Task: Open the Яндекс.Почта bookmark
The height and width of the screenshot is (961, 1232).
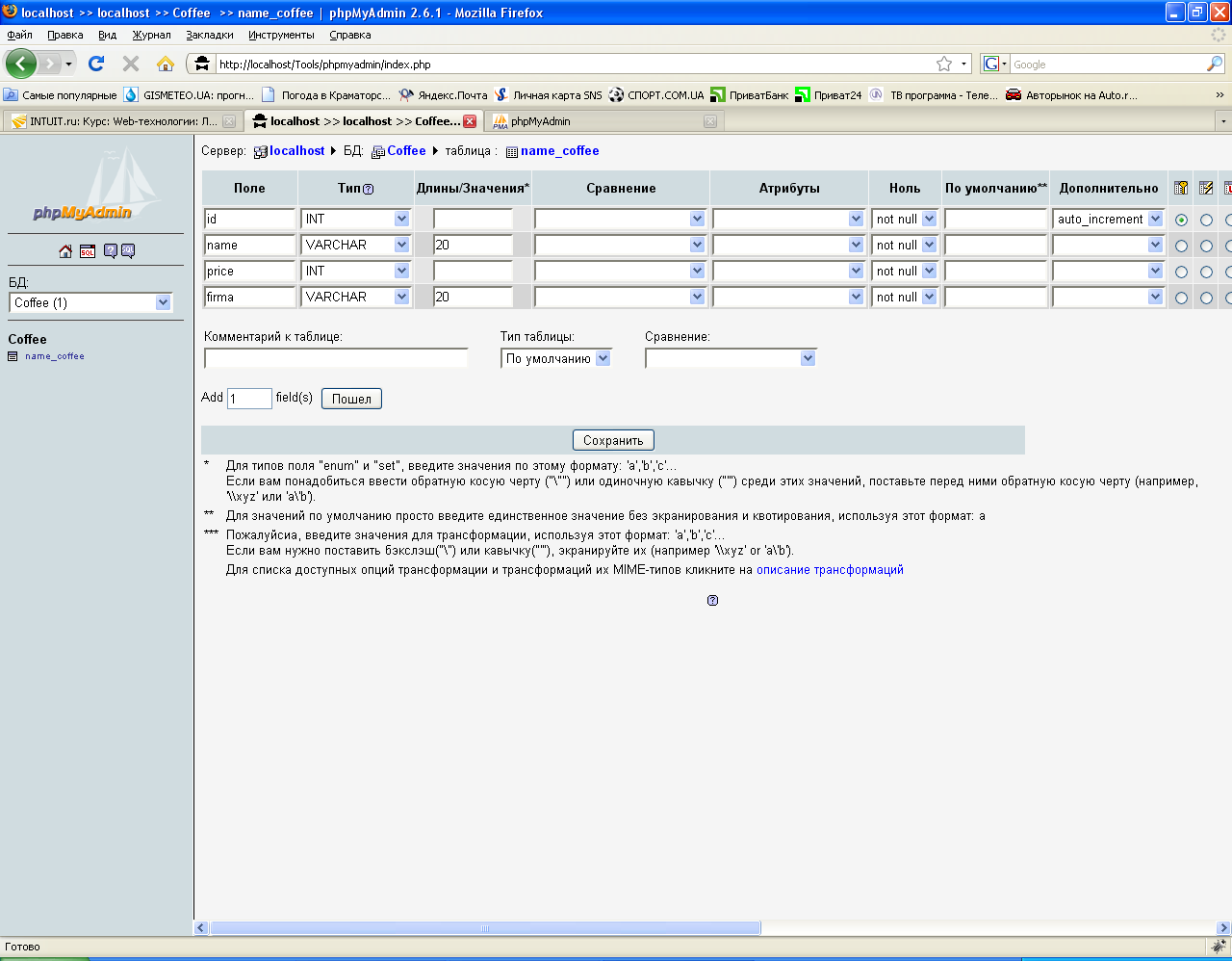Action: click(x=444, y=95)
